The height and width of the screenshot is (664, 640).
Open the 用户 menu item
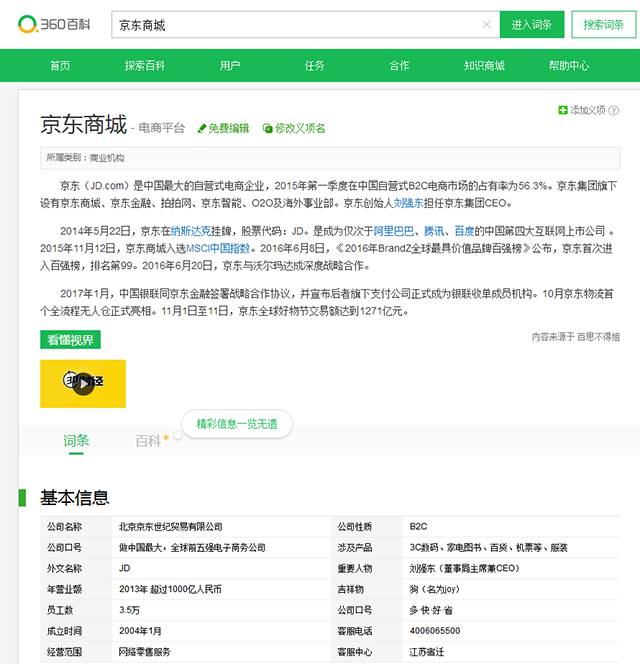(x=230, y=65)
